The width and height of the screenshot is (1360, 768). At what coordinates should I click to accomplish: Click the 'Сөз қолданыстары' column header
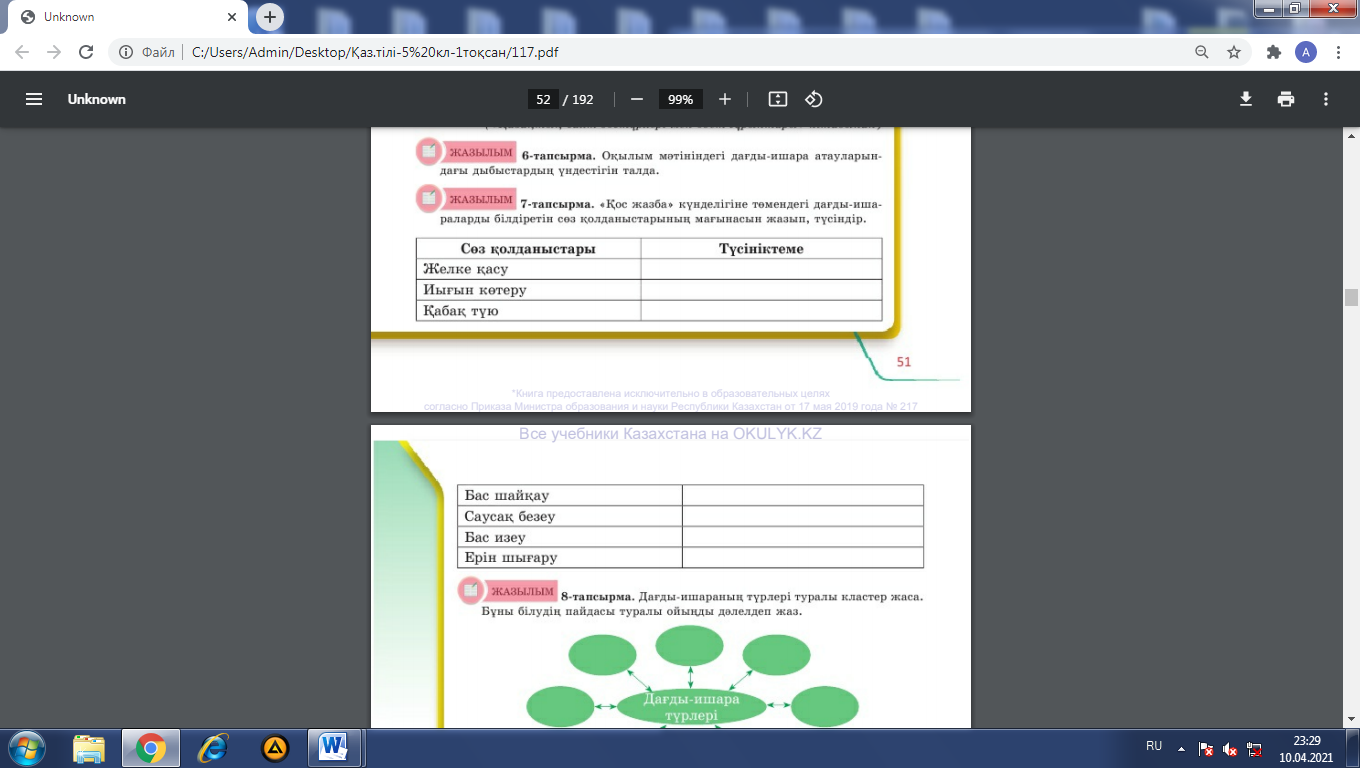528,248
